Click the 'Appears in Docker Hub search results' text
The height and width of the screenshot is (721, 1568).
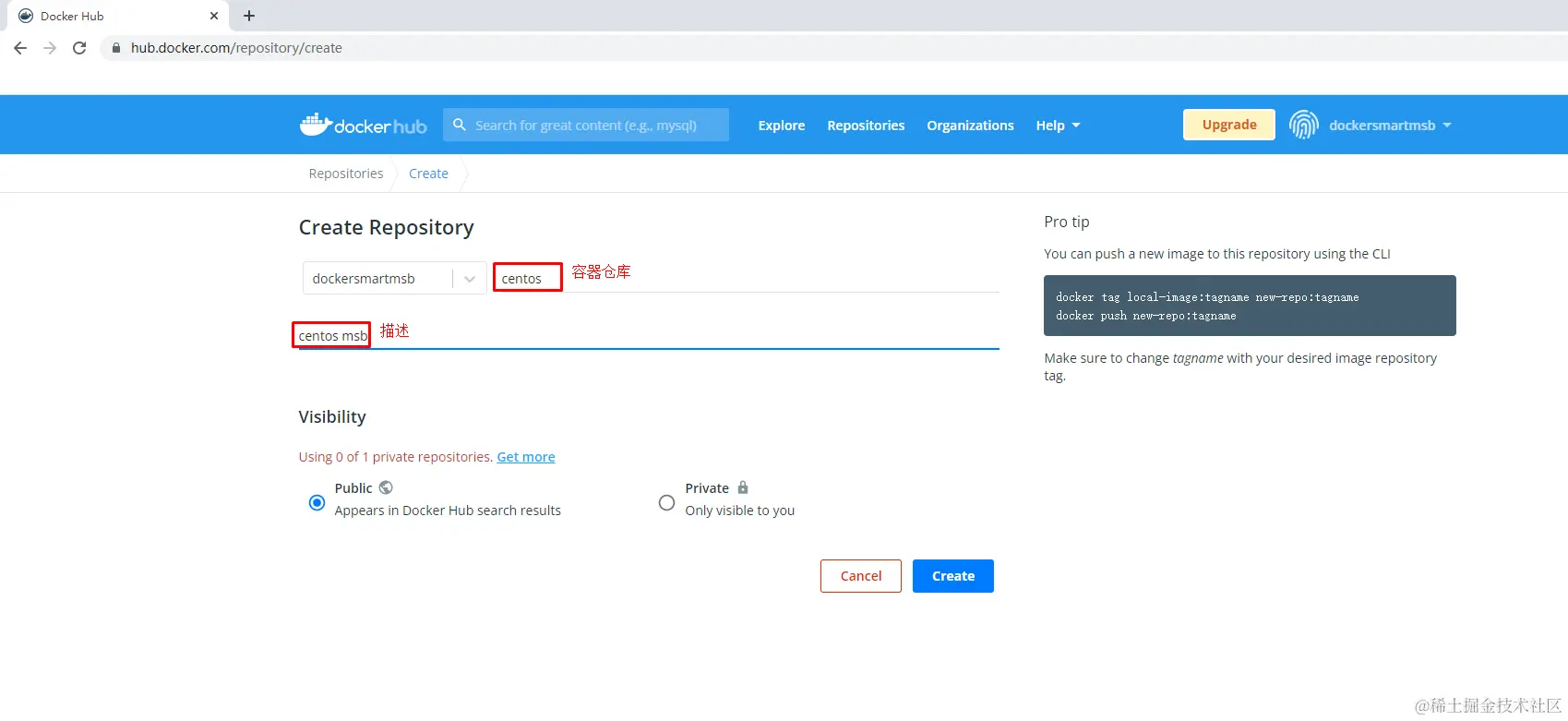448,511
